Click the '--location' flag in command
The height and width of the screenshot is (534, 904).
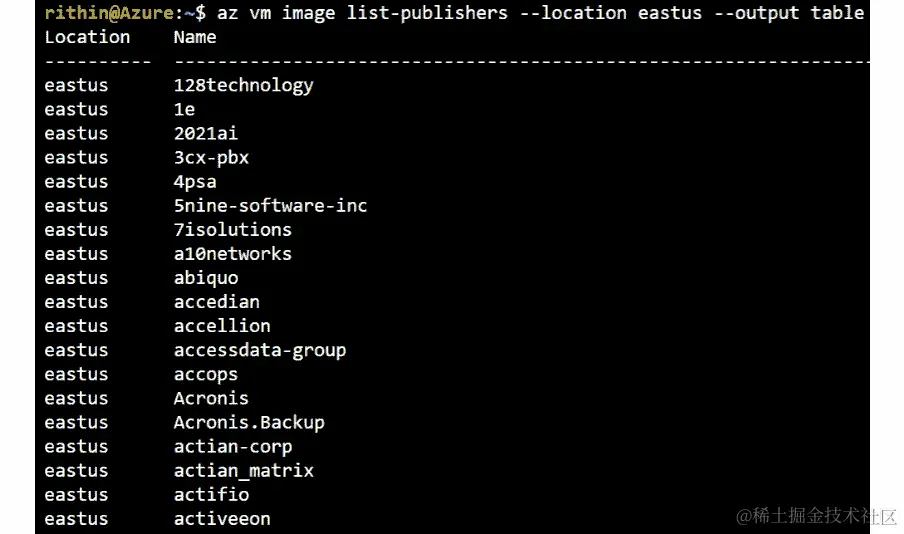[573, 13]
